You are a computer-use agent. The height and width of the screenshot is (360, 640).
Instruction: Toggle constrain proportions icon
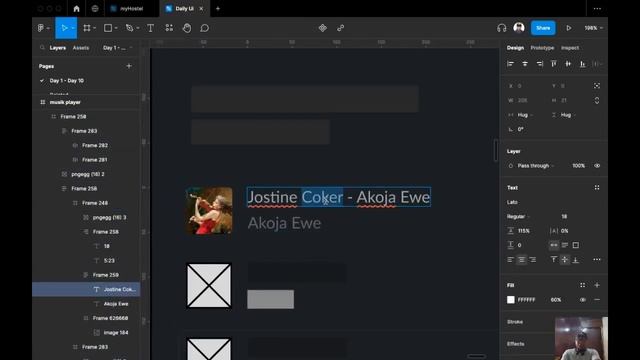pos(597,100)
